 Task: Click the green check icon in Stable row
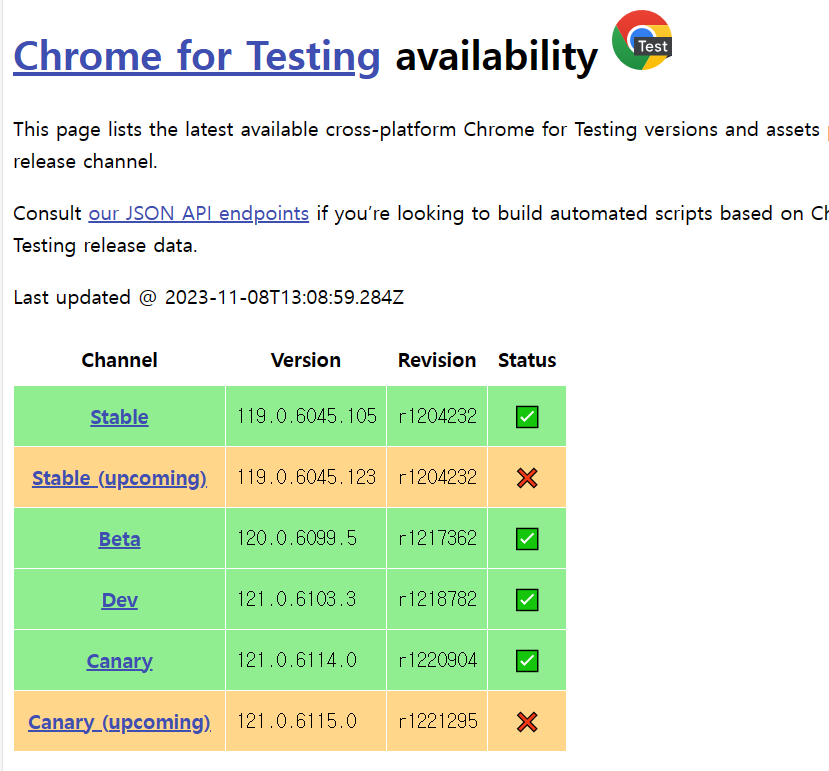click(x=527, y=417)
